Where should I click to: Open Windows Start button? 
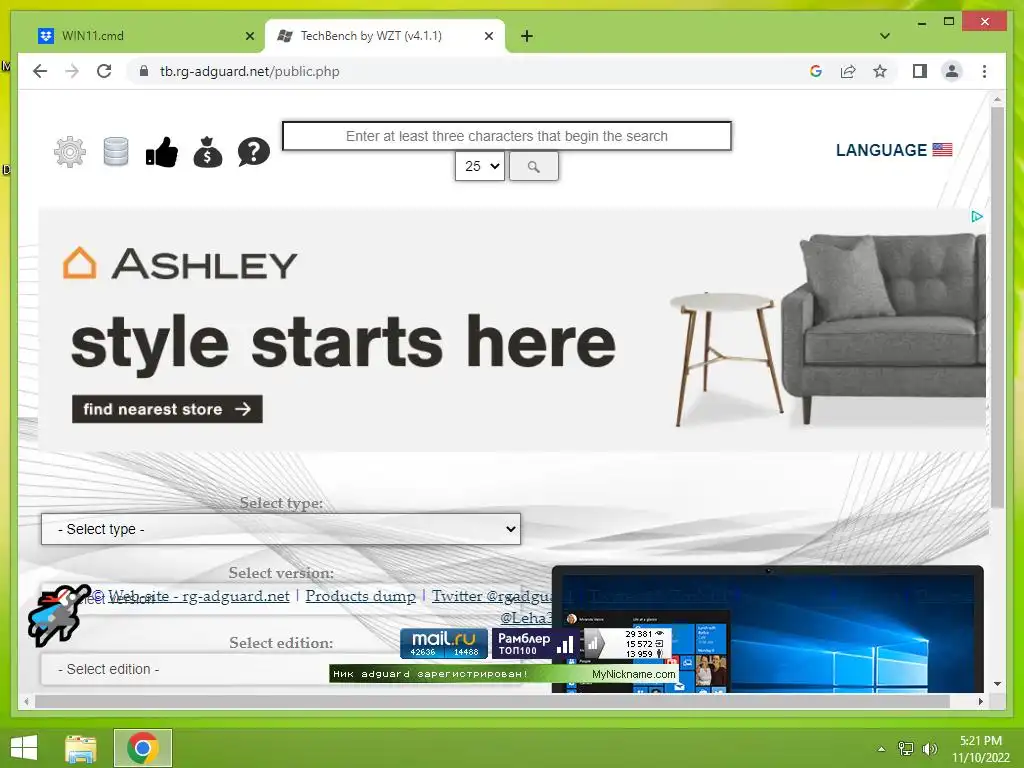(24, 748)
